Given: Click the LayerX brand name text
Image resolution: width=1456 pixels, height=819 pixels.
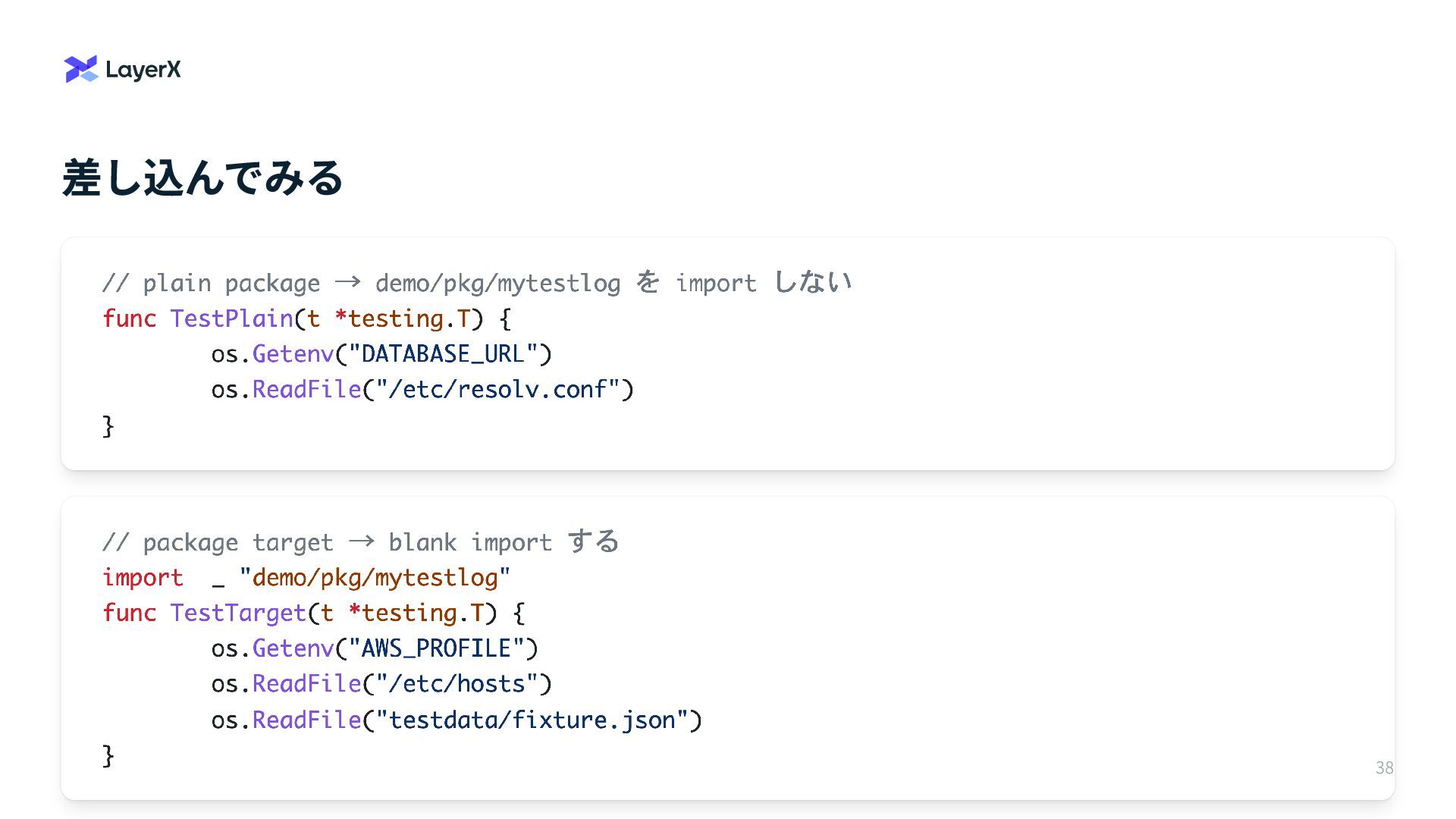Looking at the screenshot, I should [143, 70].
